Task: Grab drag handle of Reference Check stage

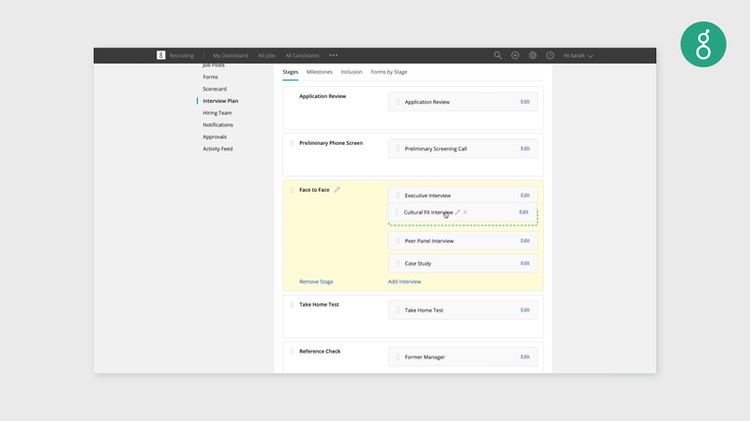Action: coord(292,351)
